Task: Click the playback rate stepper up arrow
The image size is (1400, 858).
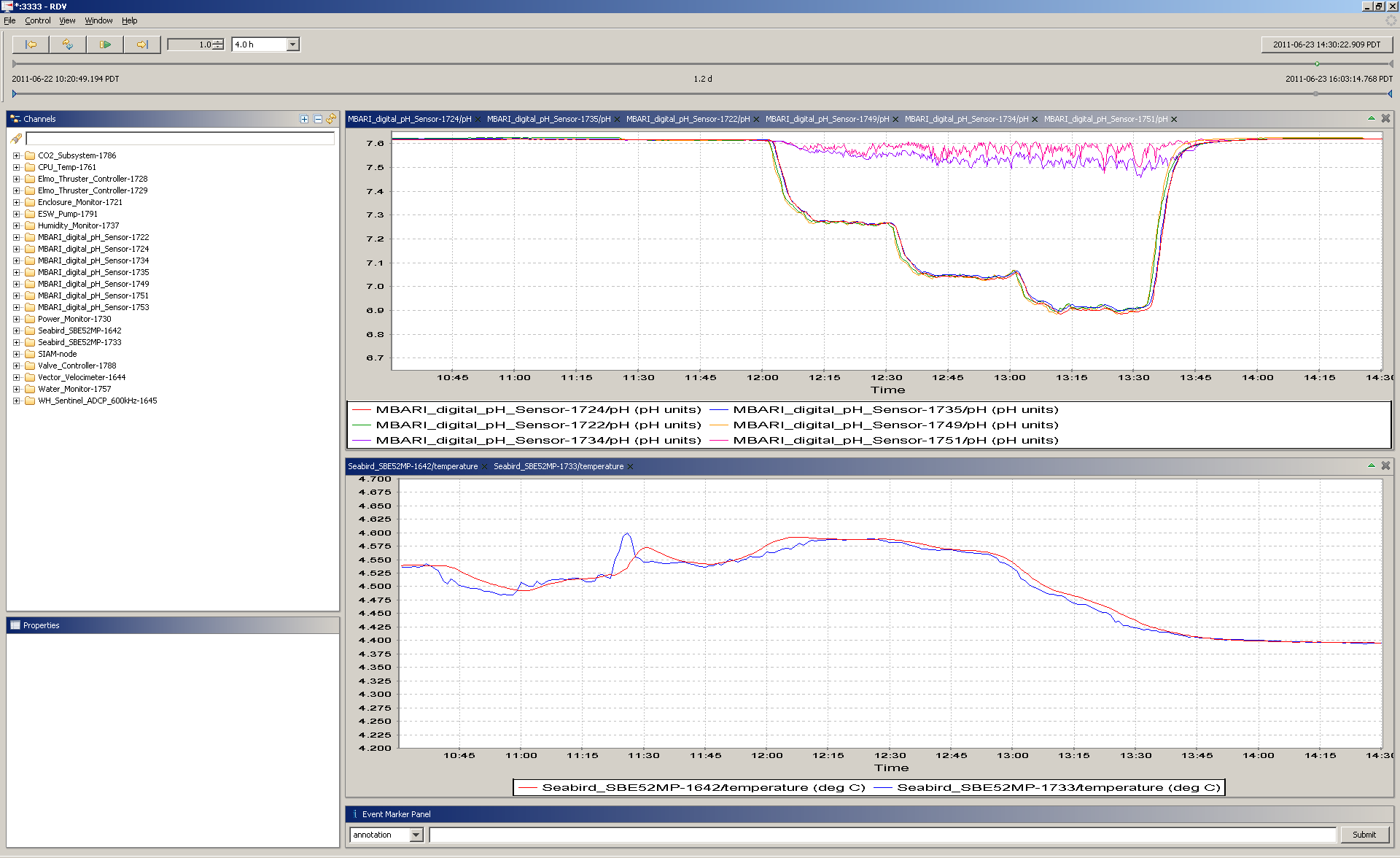Action: (x=218, y=42)
